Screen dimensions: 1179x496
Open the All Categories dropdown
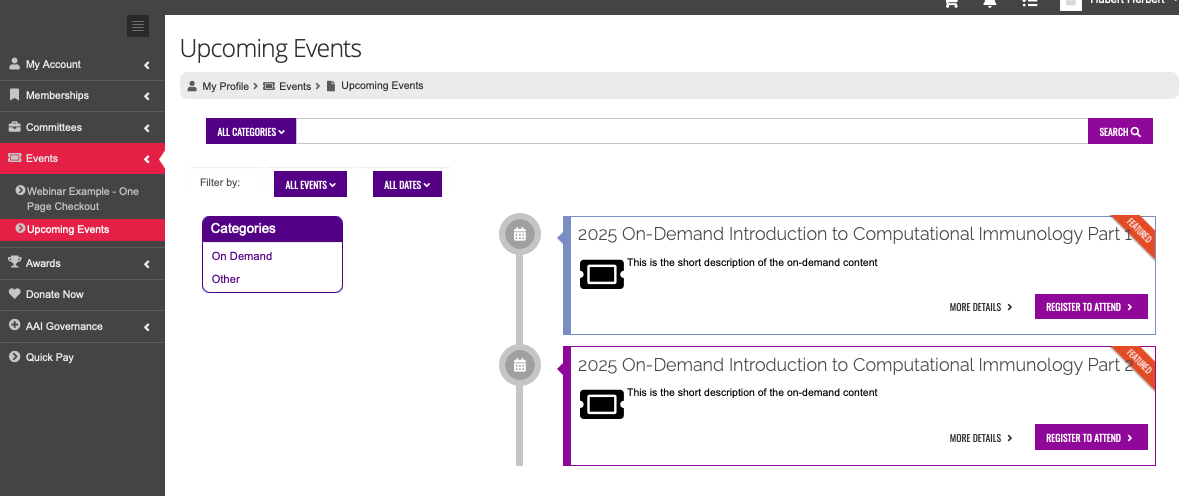coord(251,132)
